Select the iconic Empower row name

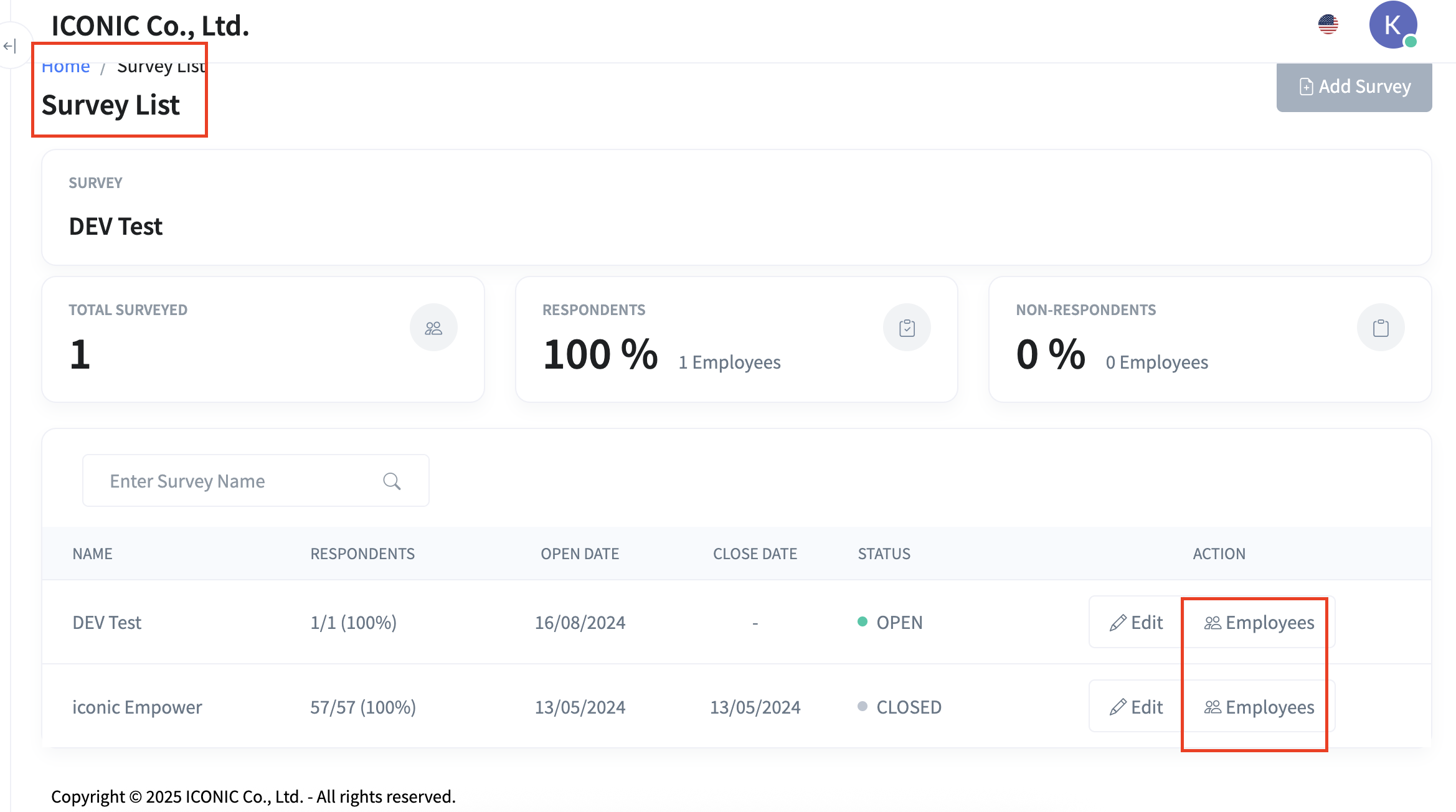137,707
